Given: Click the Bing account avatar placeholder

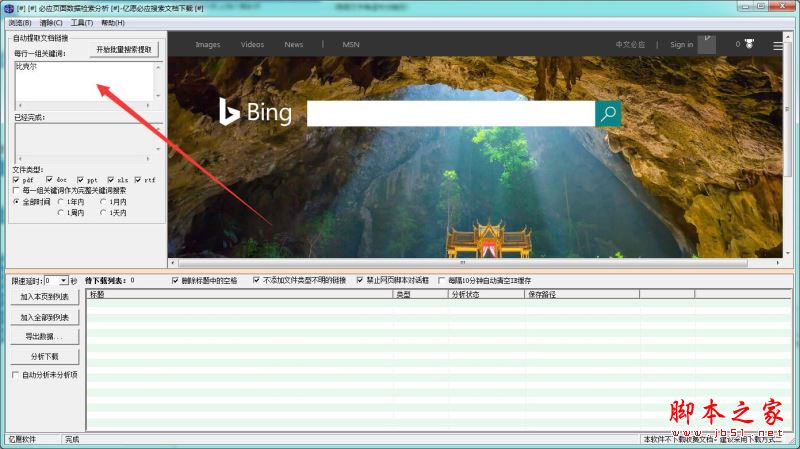Looking at the screenshot, I should tap(707, 44).
